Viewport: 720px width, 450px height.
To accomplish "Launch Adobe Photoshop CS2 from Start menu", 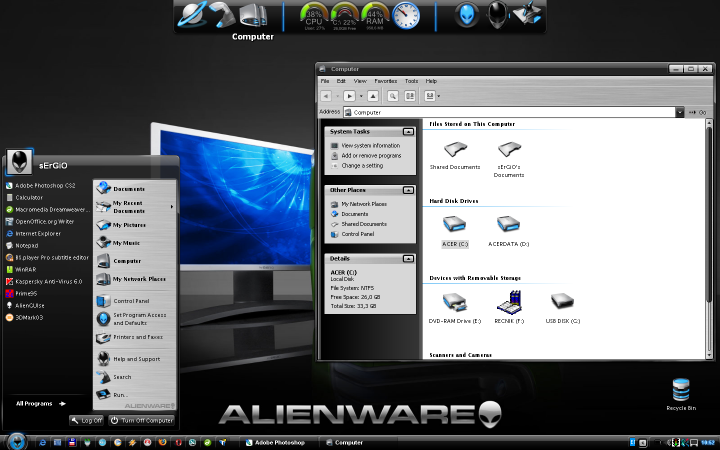I will point(40,186).
